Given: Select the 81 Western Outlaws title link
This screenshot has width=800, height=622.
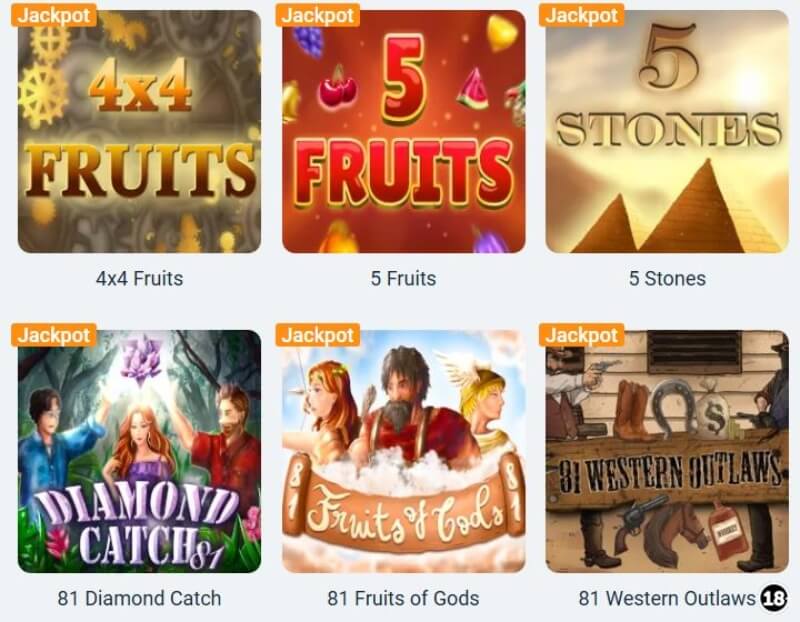Looking at the screenshot, I should [667, 598].
